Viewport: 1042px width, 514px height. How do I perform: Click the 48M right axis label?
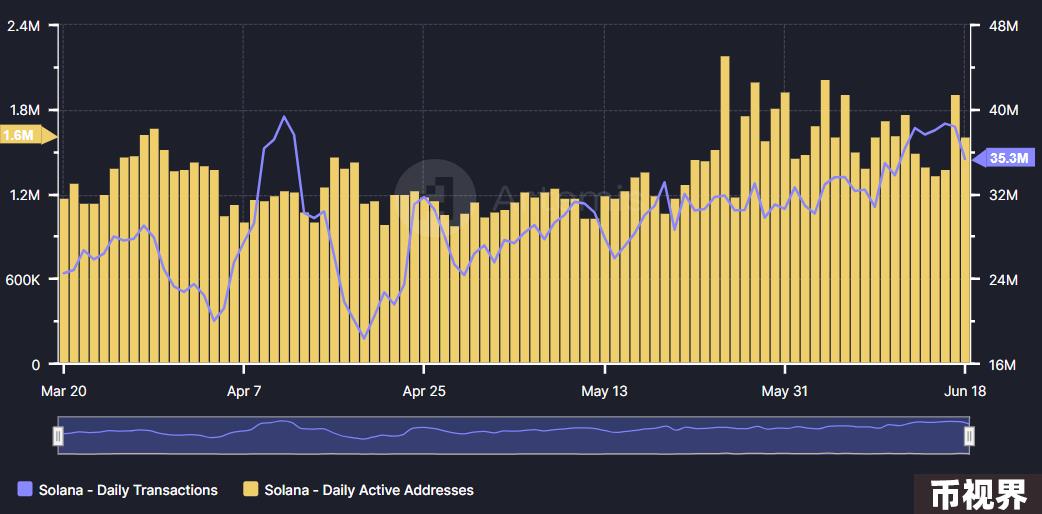point(1003,26)
